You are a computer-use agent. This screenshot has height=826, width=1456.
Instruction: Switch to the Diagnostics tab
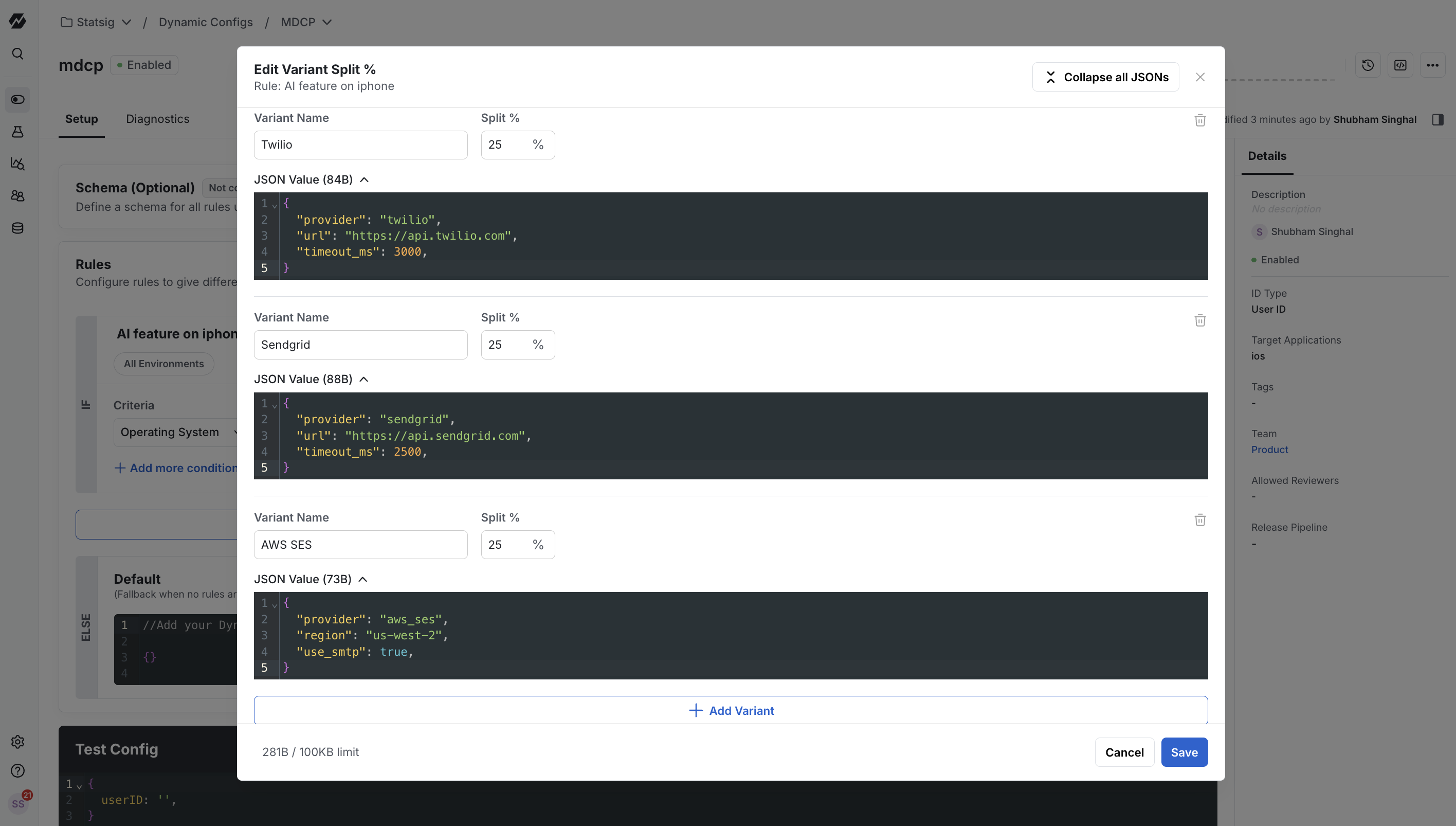(x=158, y=119)
